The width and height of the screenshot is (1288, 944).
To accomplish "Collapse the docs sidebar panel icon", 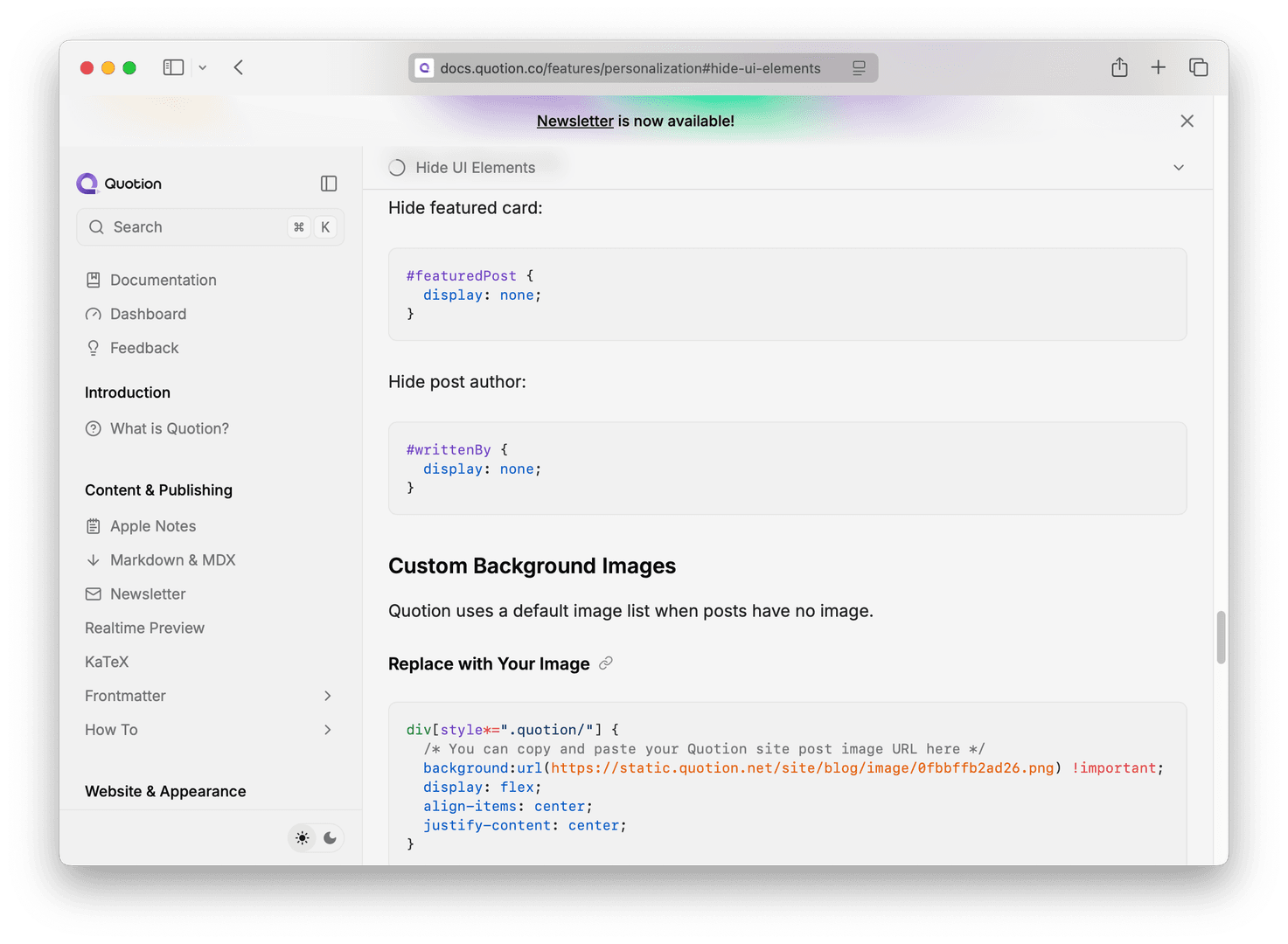I will coord(329,184).
